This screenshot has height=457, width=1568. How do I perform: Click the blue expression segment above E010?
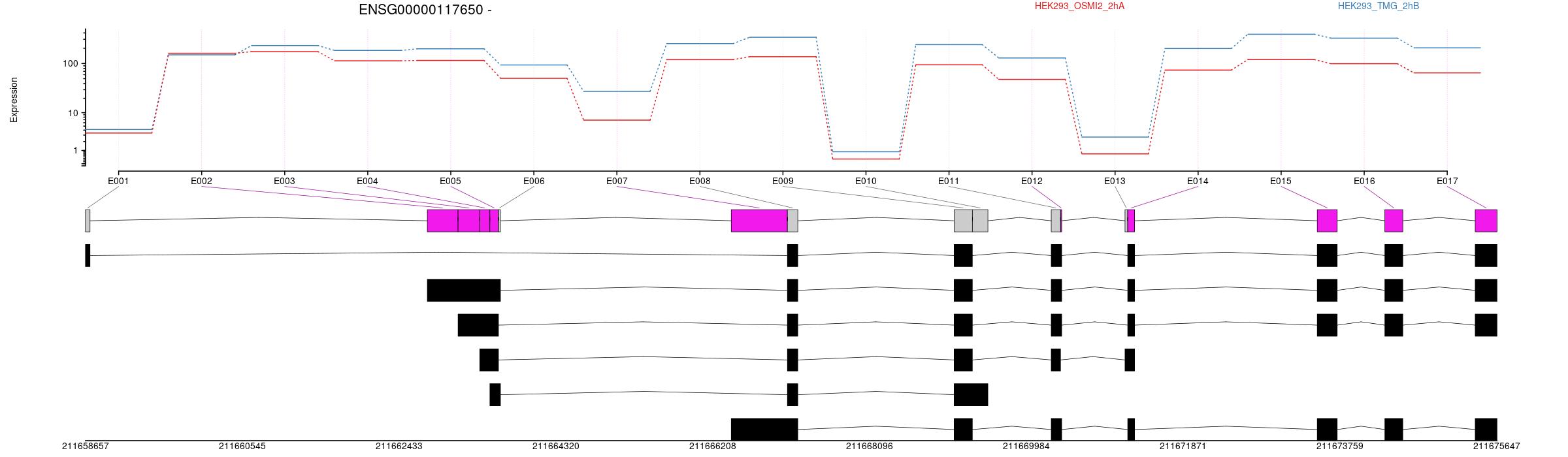[866, 151]
